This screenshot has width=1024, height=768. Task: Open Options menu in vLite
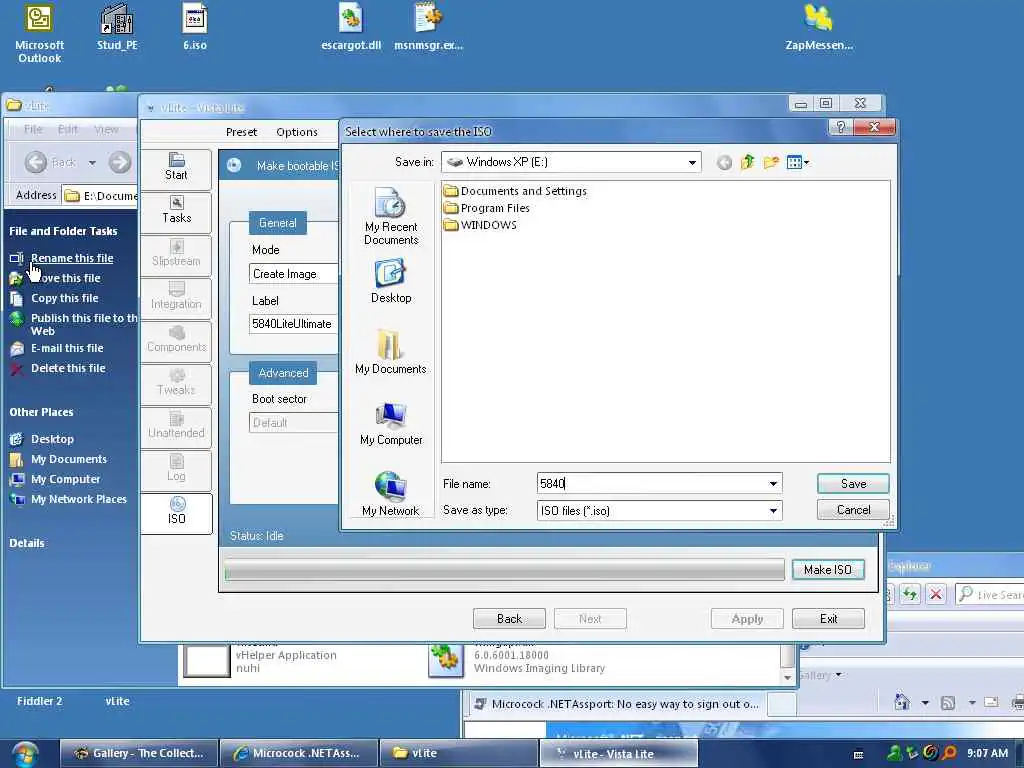(296, 132)
